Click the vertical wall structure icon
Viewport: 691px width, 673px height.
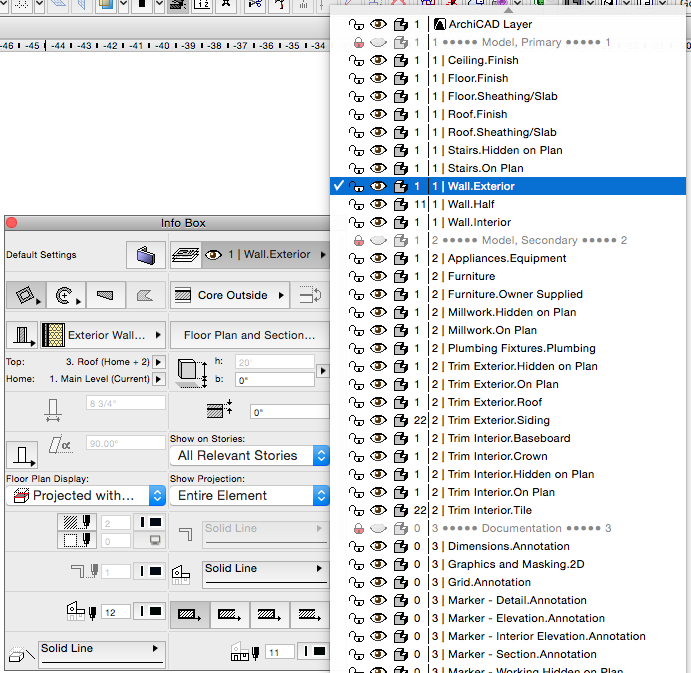click(x=21, y=335)
